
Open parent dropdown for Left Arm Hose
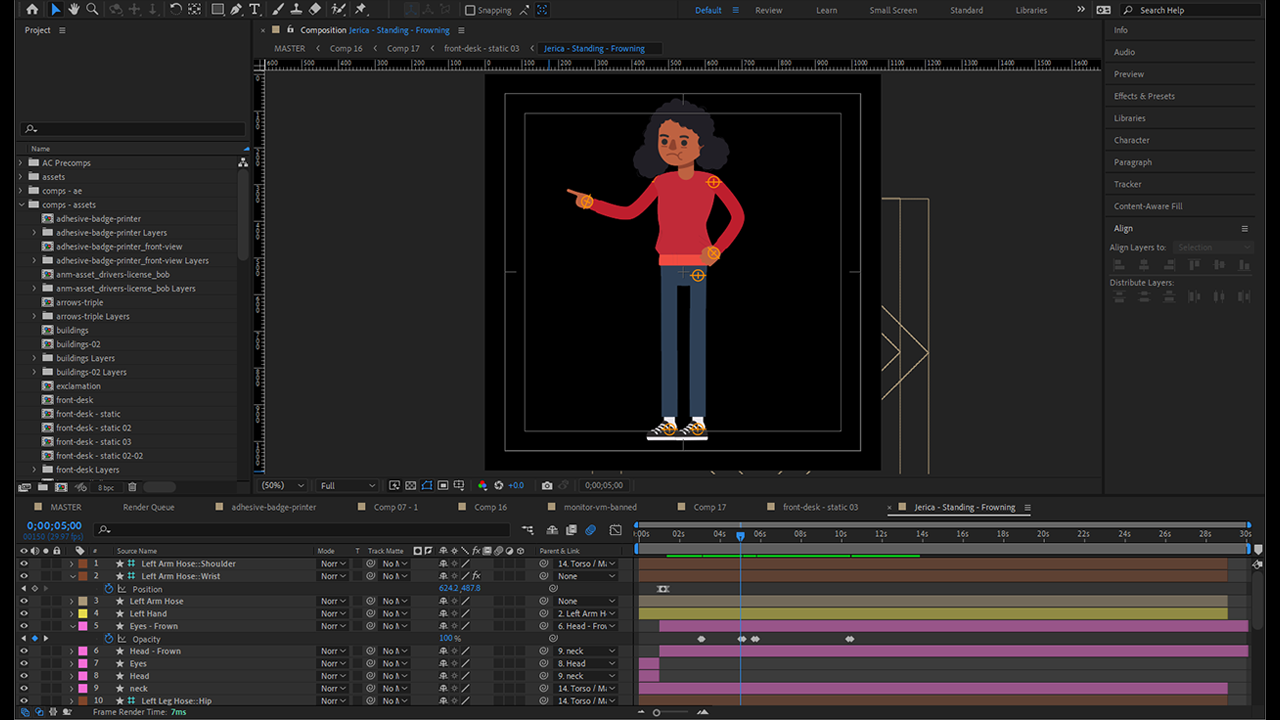point(586,601)
